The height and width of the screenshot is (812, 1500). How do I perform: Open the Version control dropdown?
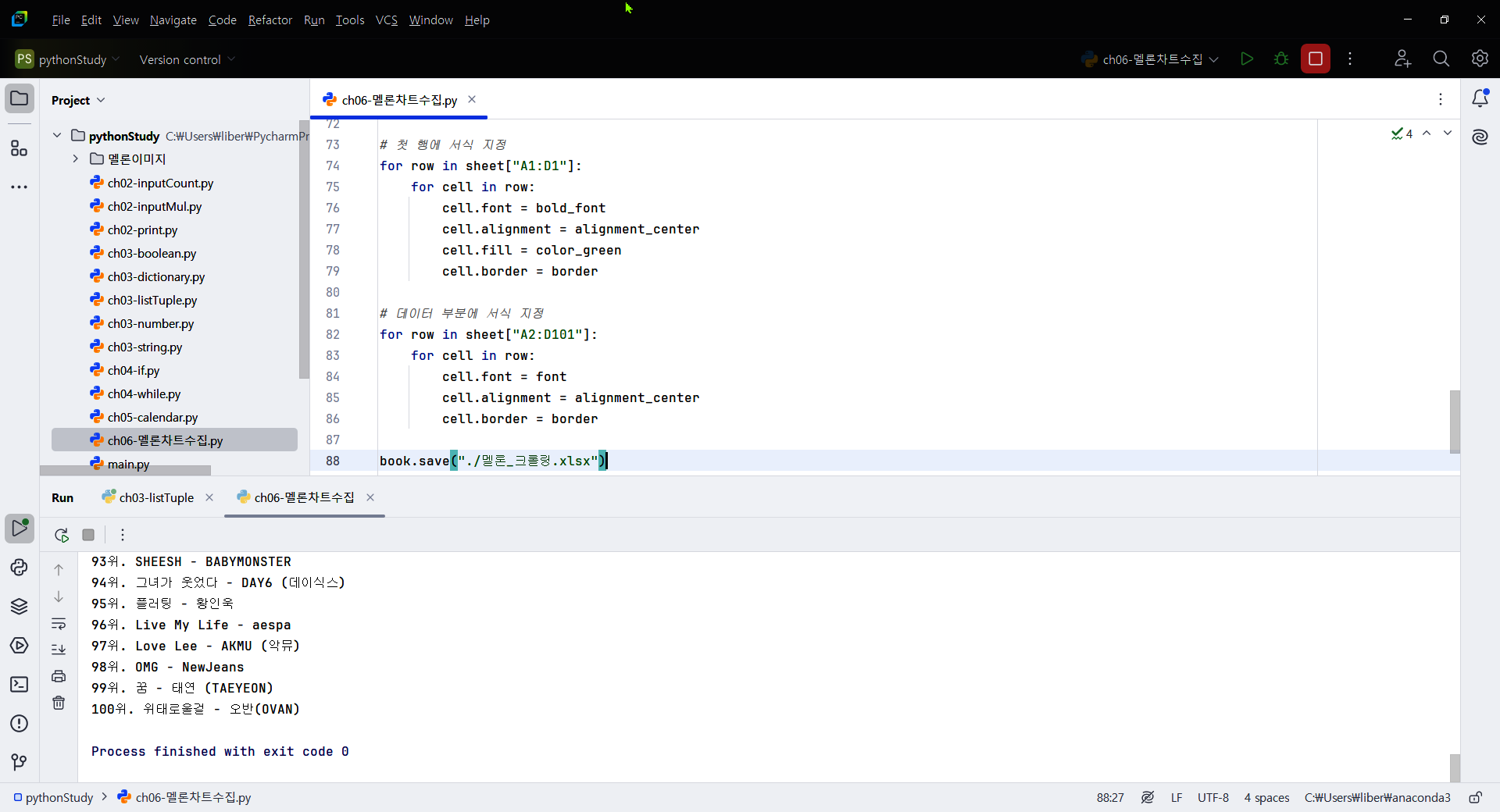[187, 59]
